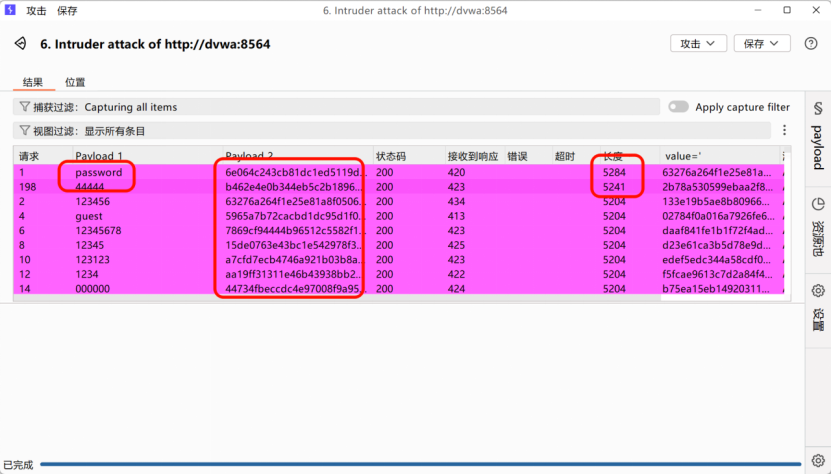Screen dimensions: 831x475
Task: Toggle the Apply capture filter switch
Action: point(679,107)
